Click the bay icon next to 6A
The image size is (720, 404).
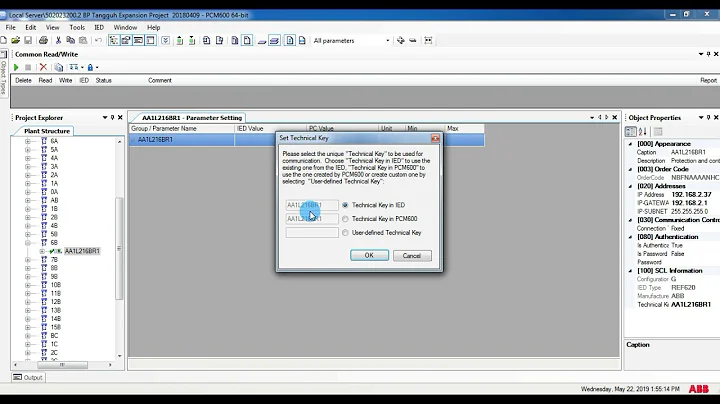pyautogui.click(x=44, y=141)
